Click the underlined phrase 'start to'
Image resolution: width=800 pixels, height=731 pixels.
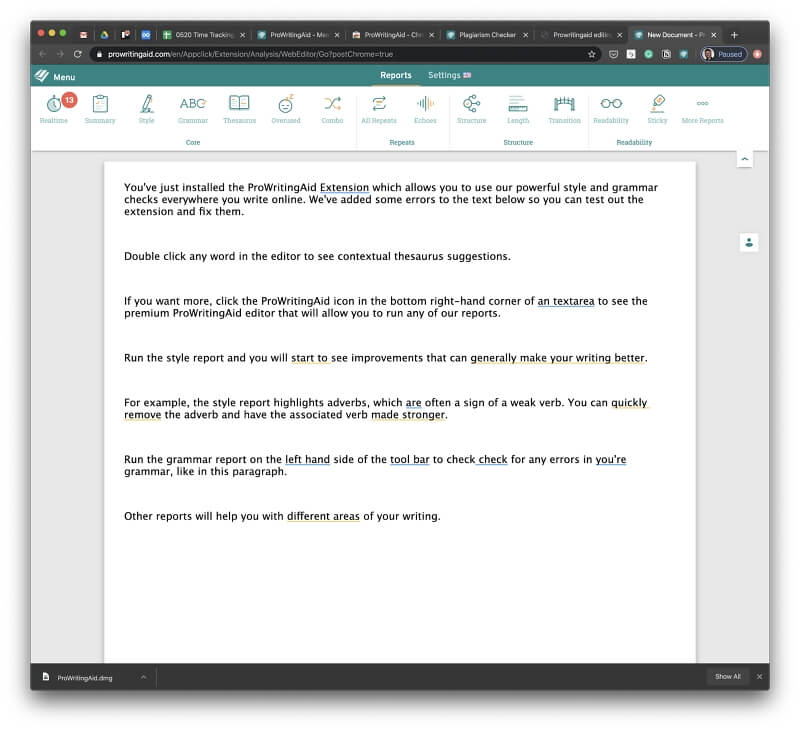click(x=309, y=358)
